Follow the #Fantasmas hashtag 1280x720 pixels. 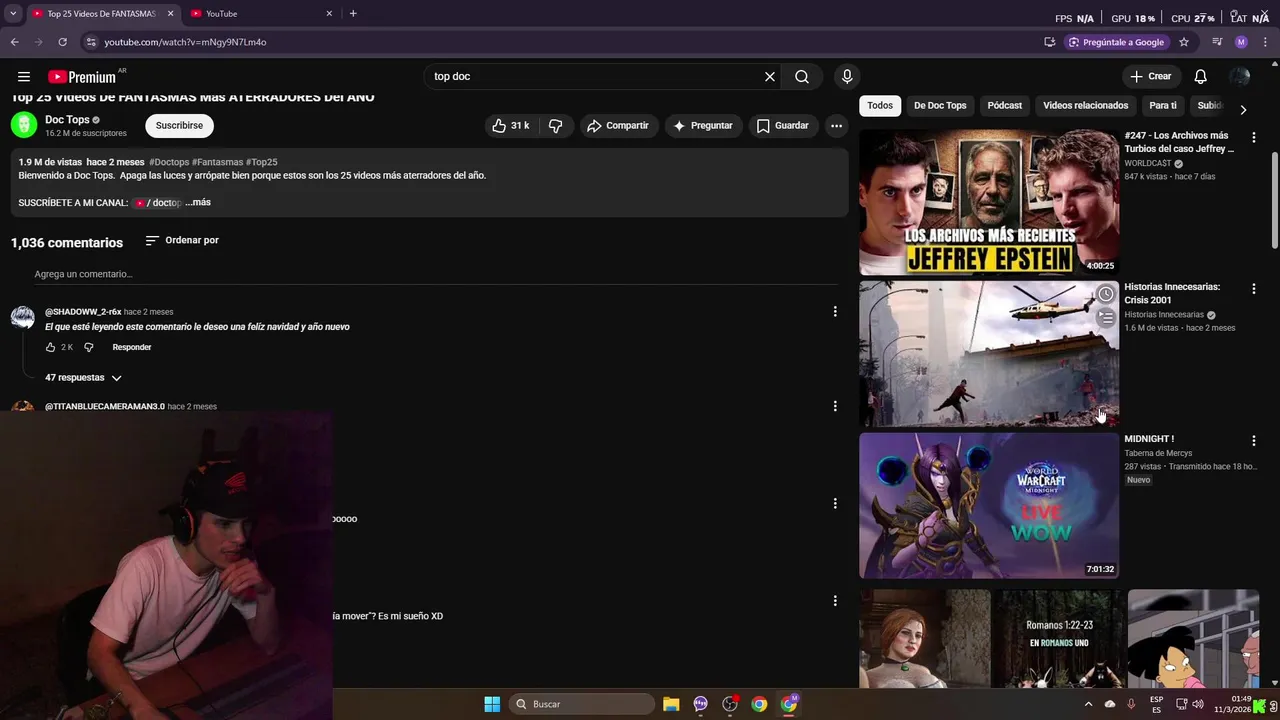click(x=217, y=162)
